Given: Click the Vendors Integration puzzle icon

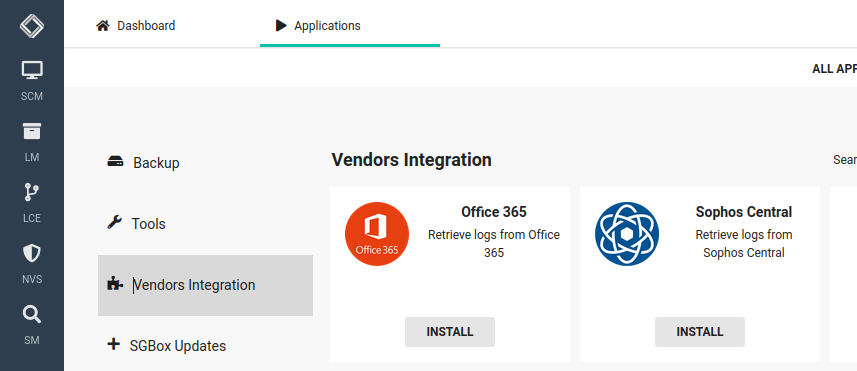Looking at the screenshot, I should pos(115,284).
